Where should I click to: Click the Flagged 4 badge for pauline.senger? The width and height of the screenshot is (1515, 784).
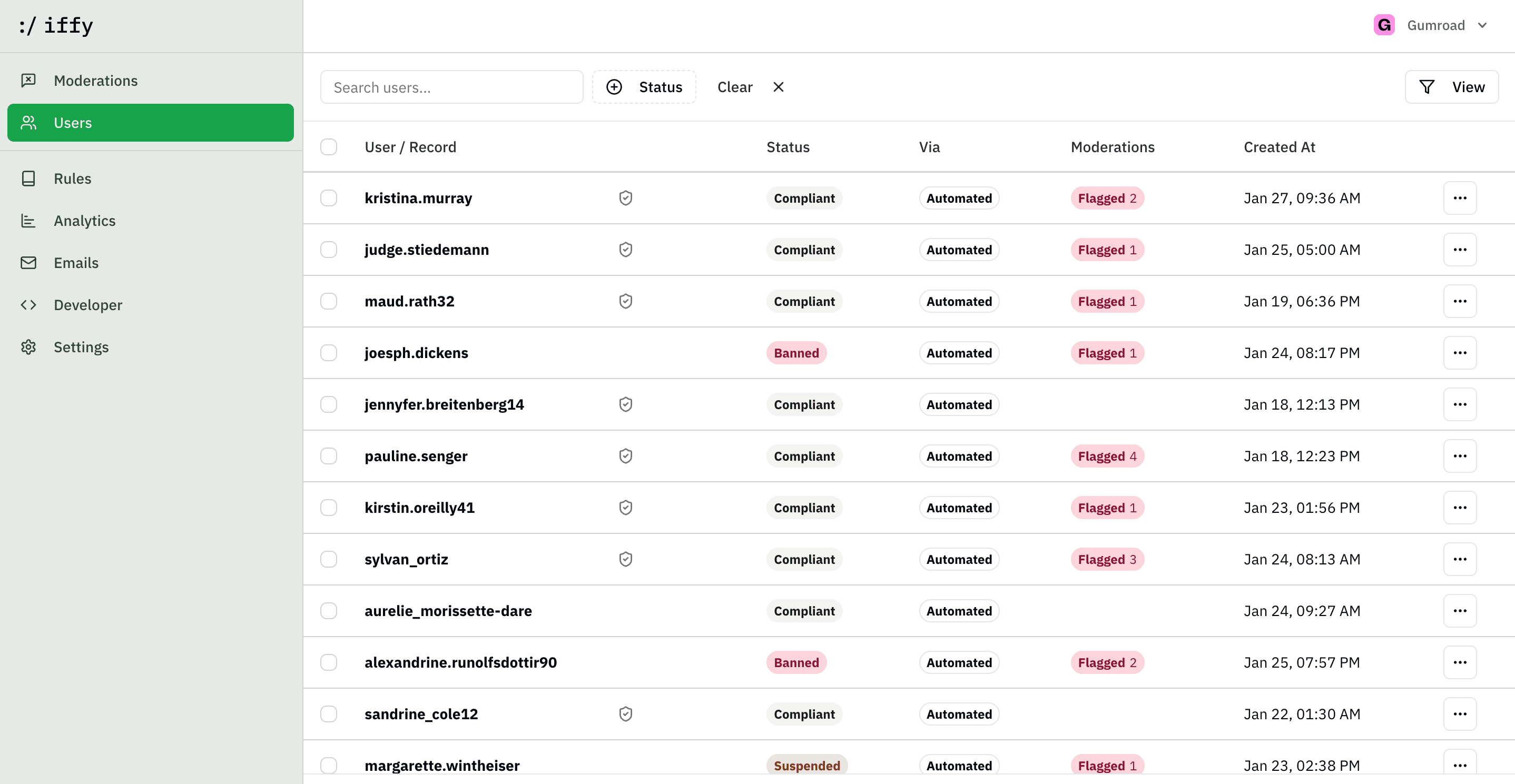[1106, 455]
